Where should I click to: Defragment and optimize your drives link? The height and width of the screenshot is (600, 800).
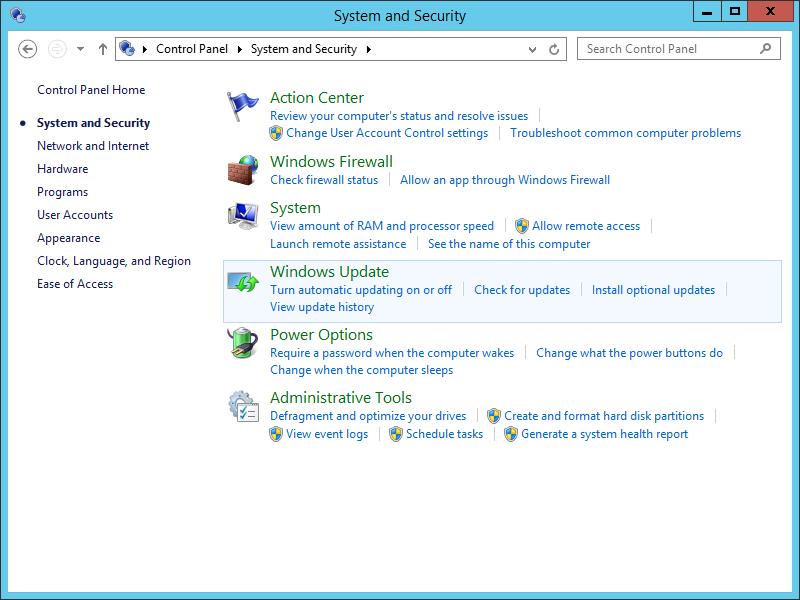tap(368, 416)
